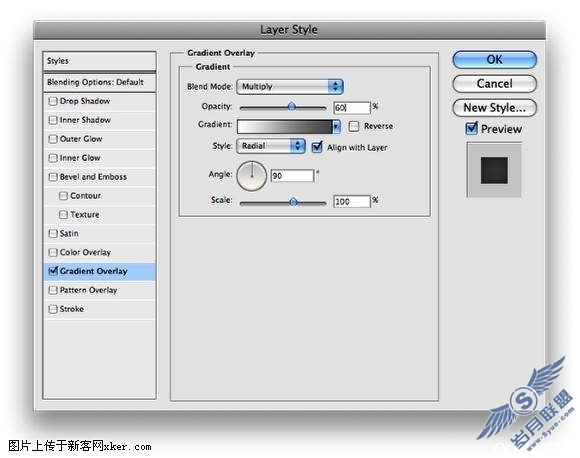This screenshot has height=458, width=580.
Task: Click the gradient color bar swatch
Action: tap(284, 127)
